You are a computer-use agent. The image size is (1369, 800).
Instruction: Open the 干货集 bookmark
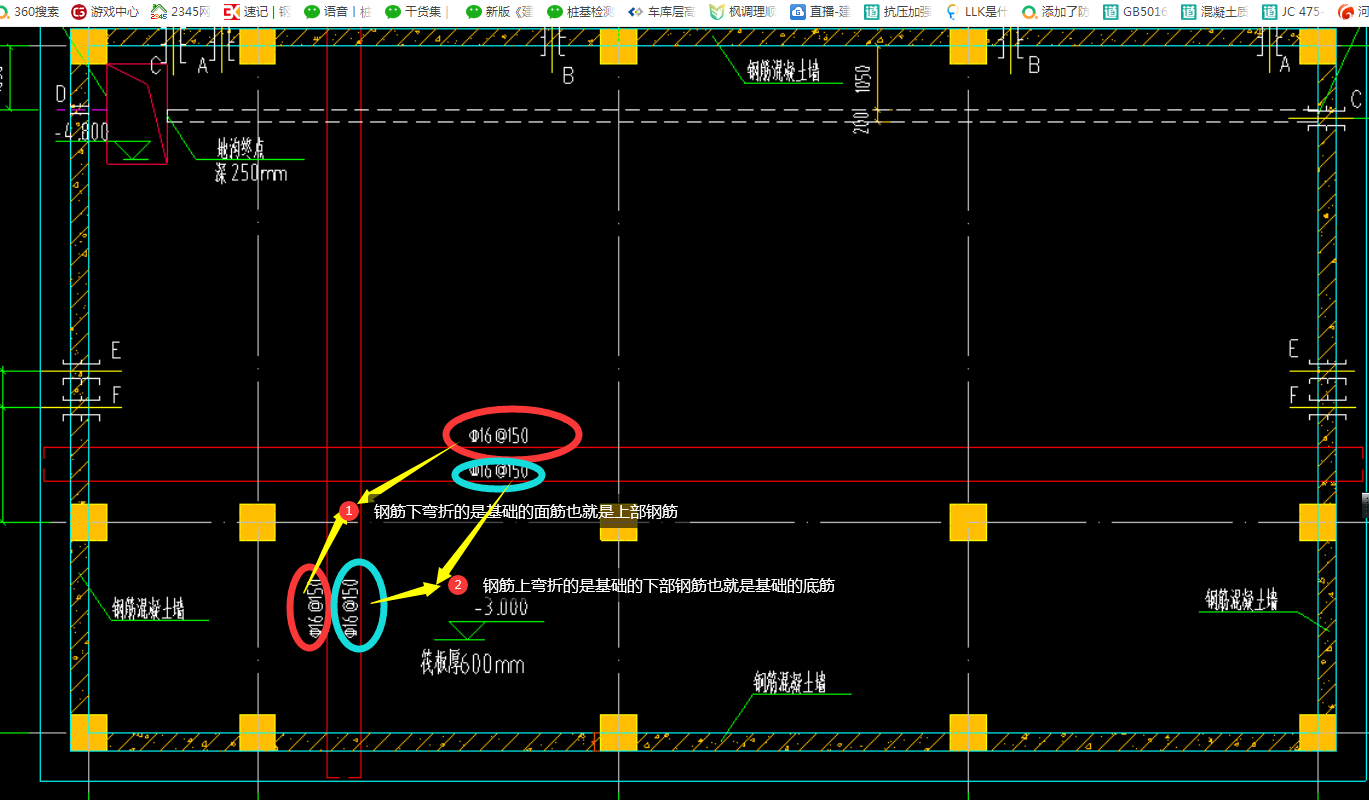click(415, 12)
